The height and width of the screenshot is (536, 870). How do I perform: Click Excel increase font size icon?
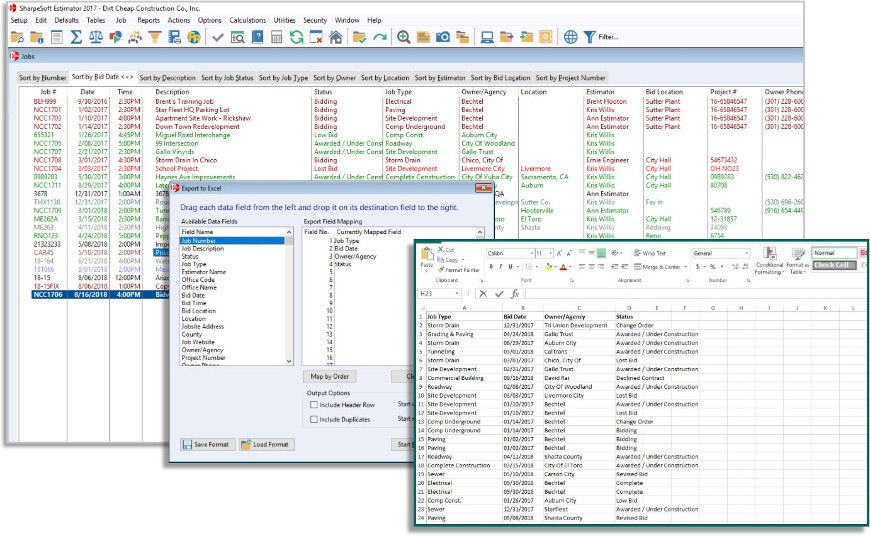tap(559, 253)
